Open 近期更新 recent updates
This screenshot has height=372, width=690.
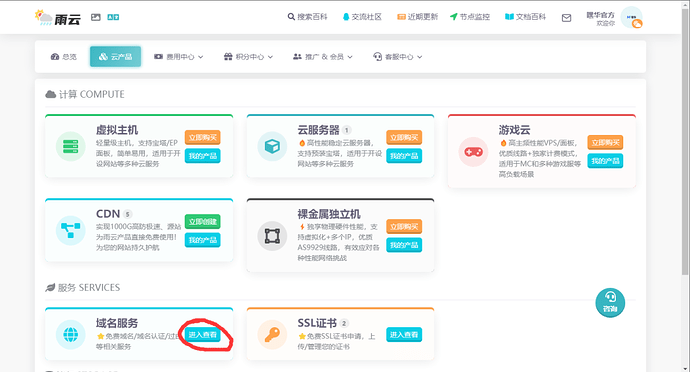(x=417, y=17)
